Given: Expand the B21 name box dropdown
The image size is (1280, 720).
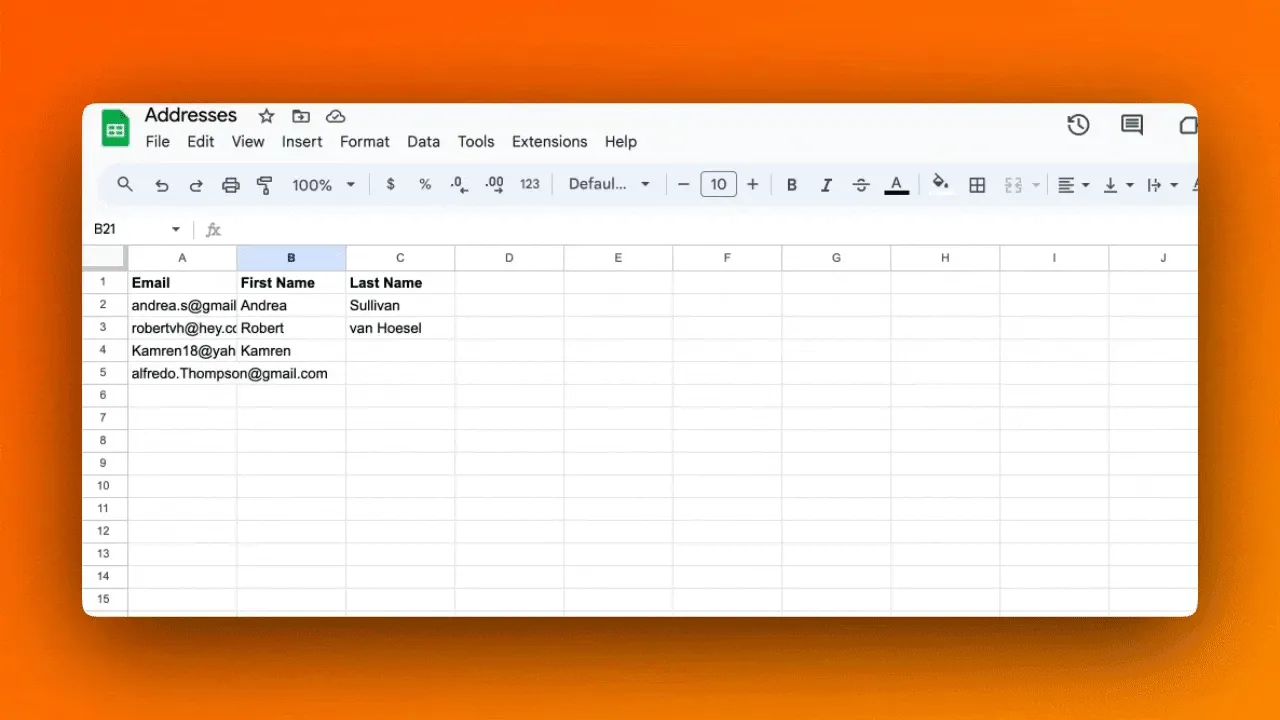Looking at the screenshot, I should (x=176, y=230).
